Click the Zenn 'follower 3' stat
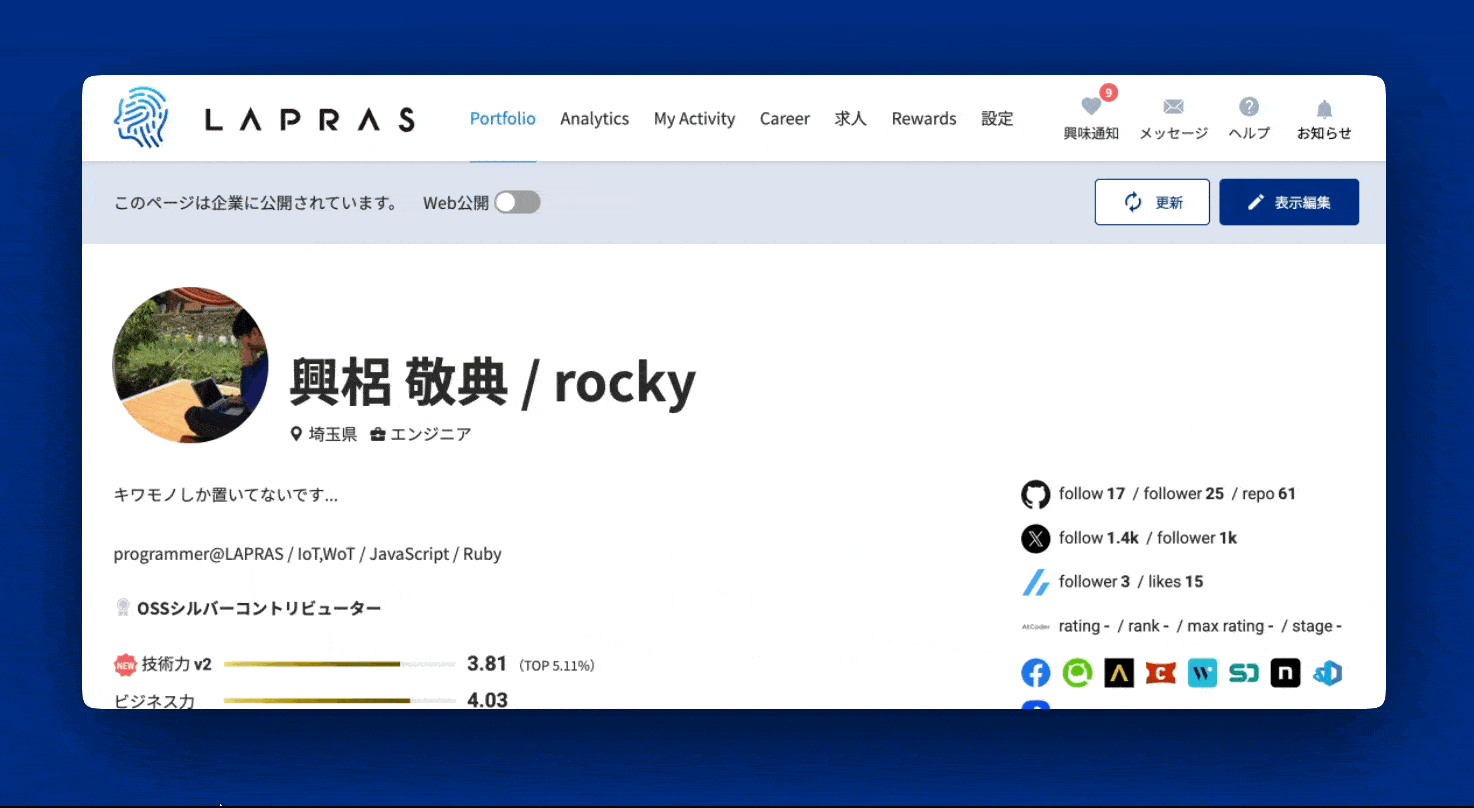This screenshot has height=808, width=1474. [1094, 581]
